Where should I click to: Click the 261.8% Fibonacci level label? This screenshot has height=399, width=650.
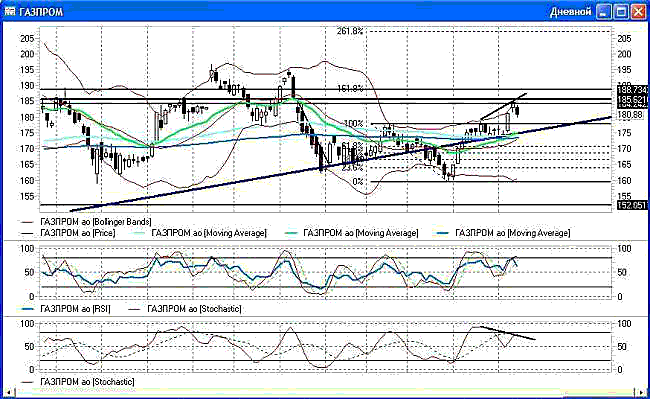pyautogui.click(x=350, y=31)
